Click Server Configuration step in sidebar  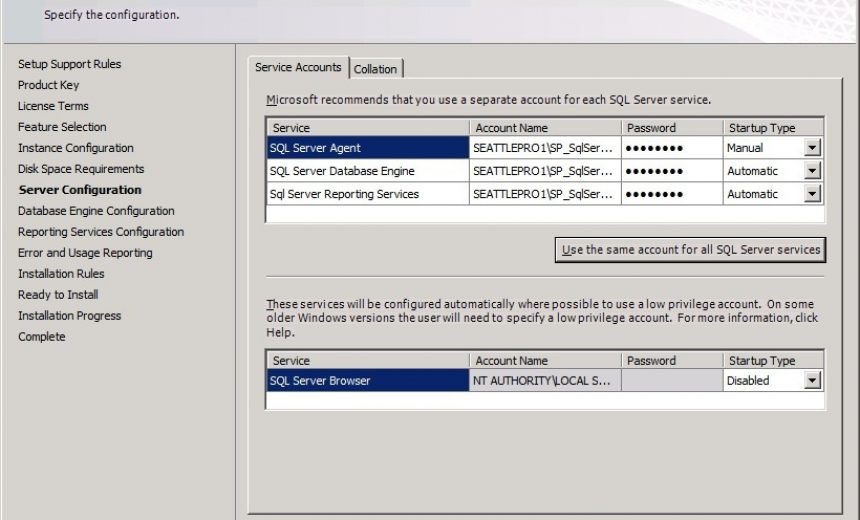[80, 190]
